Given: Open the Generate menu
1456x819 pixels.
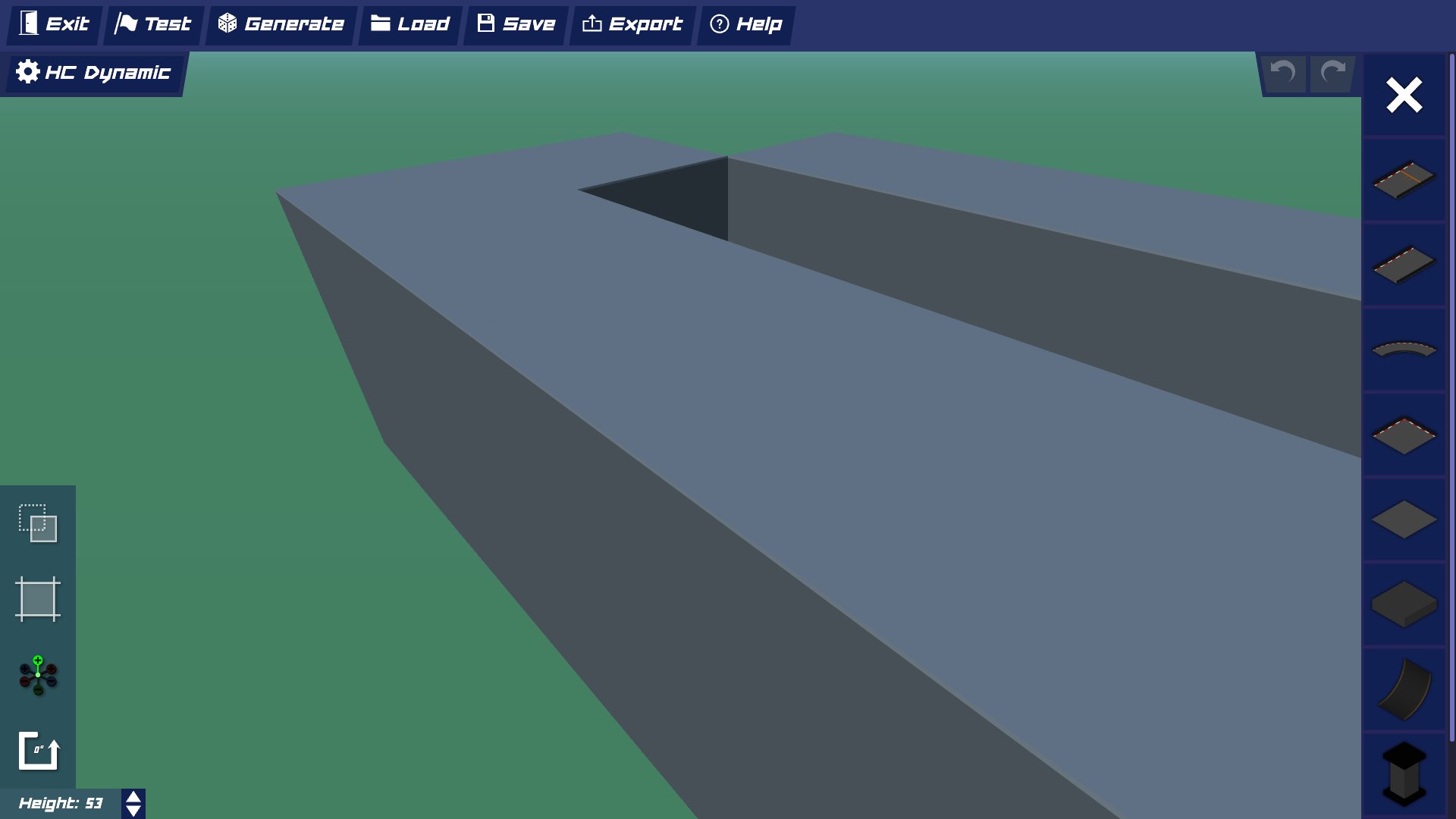Looking at the screenshot, I should tap(281, 24).
